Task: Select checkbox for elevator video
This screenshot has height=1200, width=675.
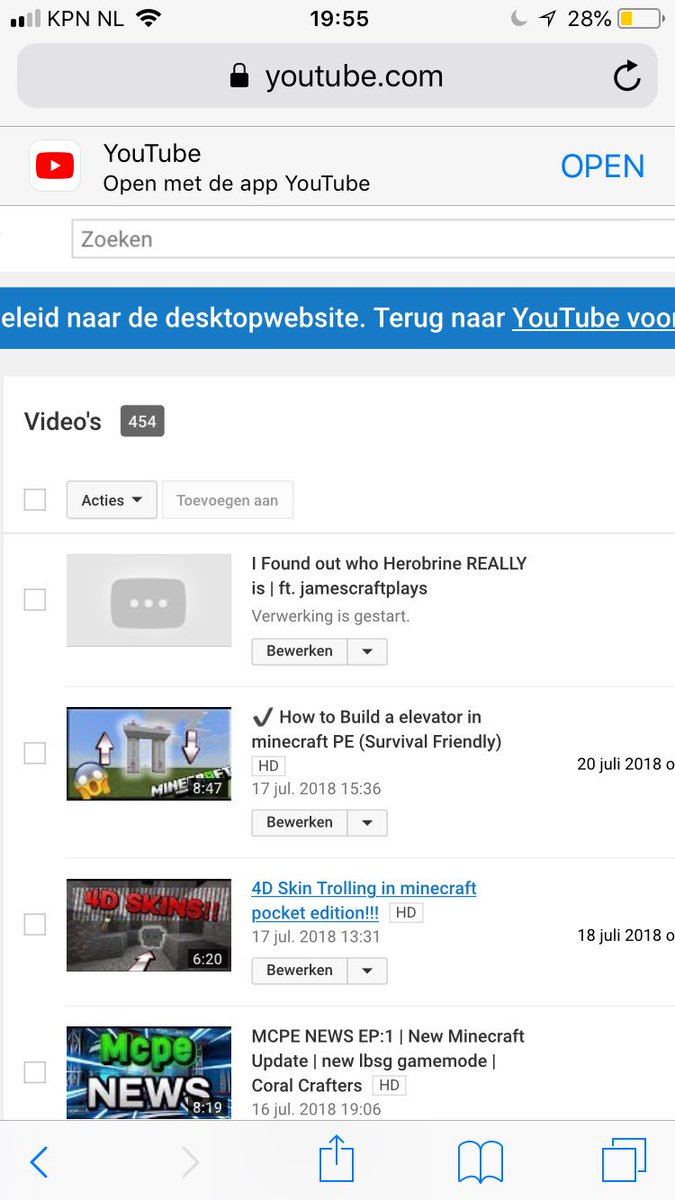Action: coord(35,753)
